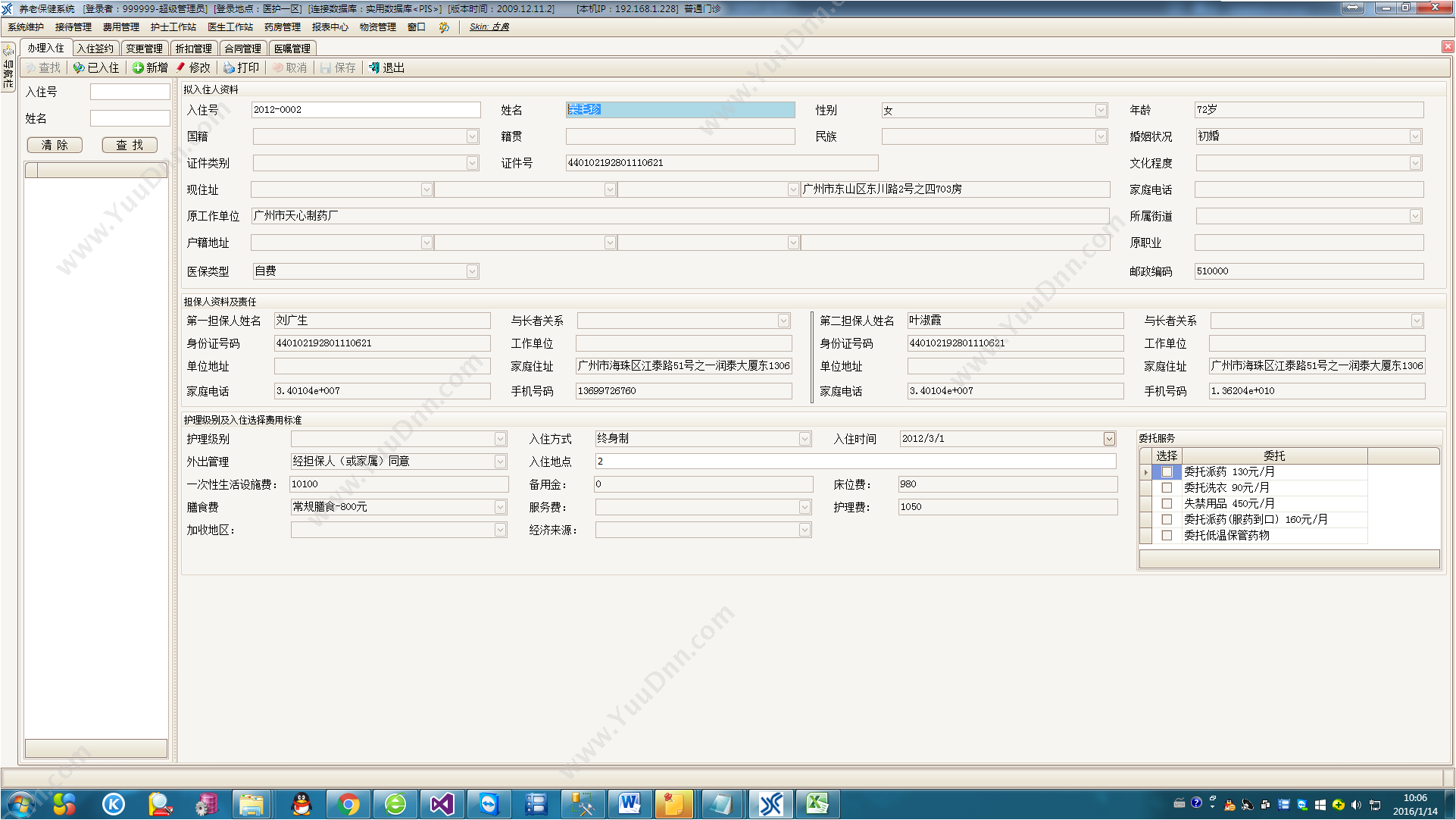Switch to the 医嘱管理 tab
Image resolution: width=1456 pixels, height=820 pixels.
tap(292, 49)
